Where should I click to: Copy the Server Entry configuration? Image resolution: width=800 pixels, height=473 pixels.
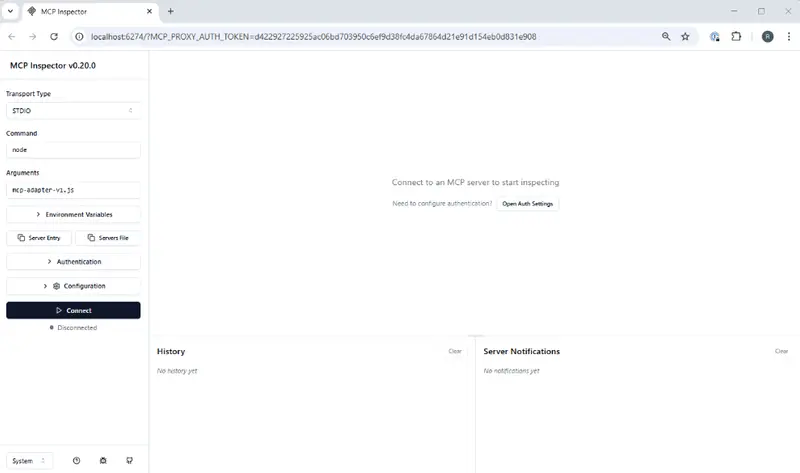click(x=39, y=238)
